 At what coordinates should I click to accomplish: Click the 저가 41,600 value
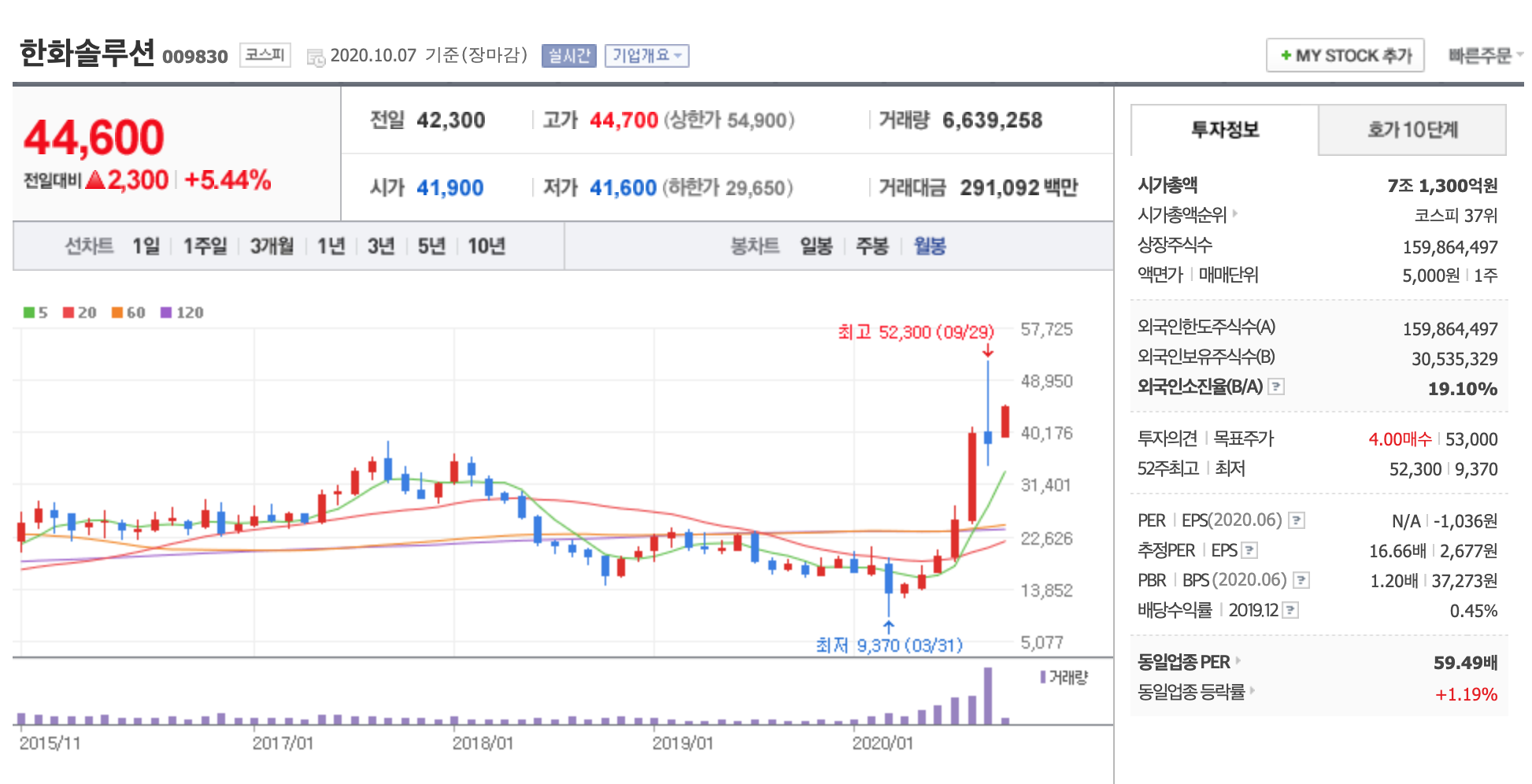point(623,188)
